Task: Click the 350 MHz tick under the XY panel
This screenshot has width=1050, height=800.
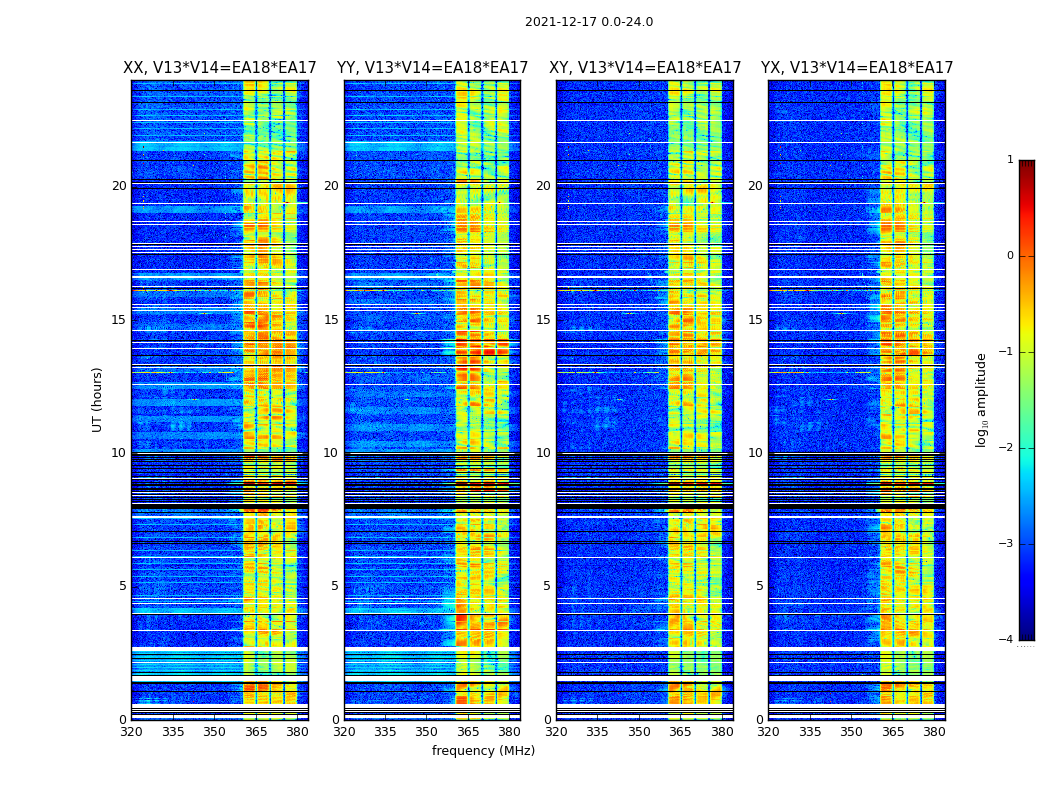Action: coord(639,732)
